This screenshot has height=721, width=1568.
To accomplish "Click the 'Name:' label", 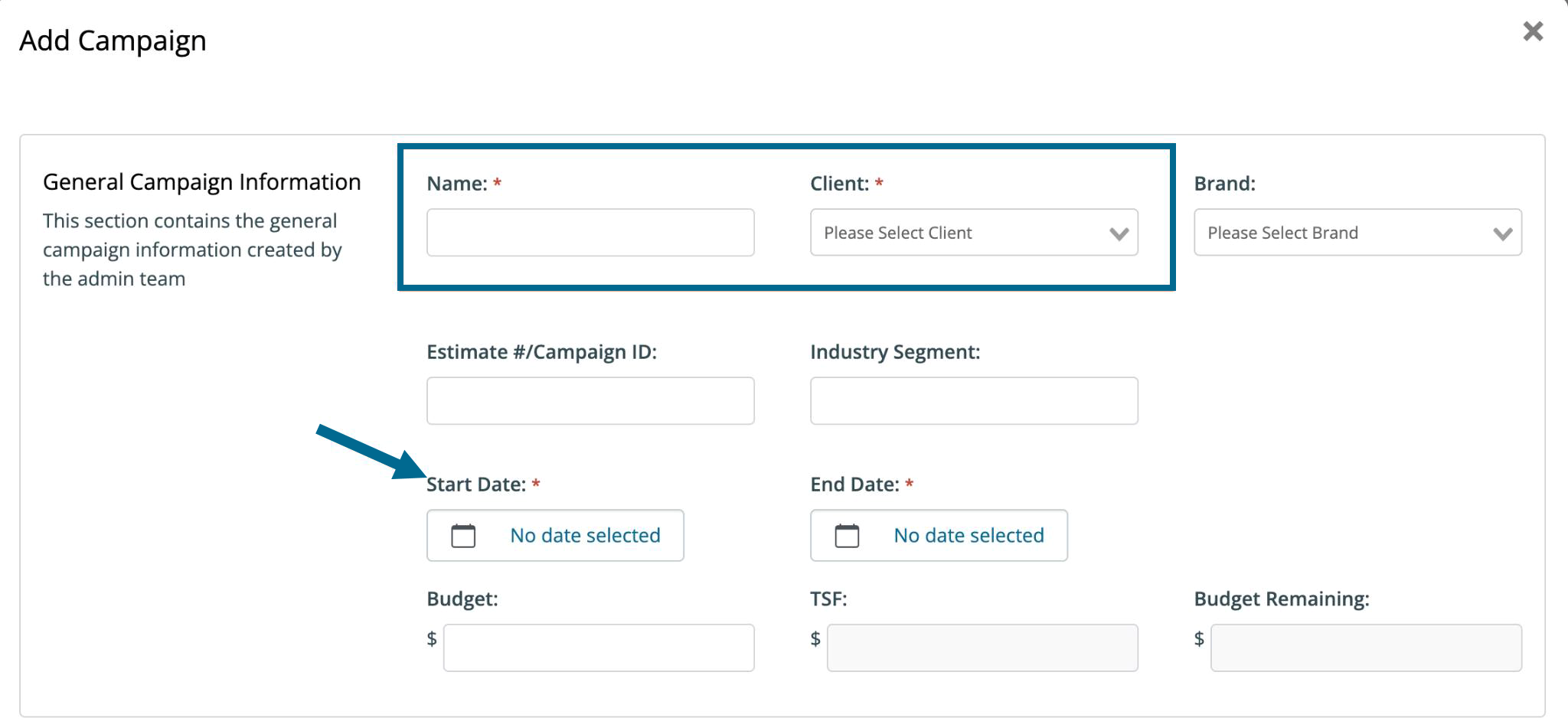I will (457, 184).
